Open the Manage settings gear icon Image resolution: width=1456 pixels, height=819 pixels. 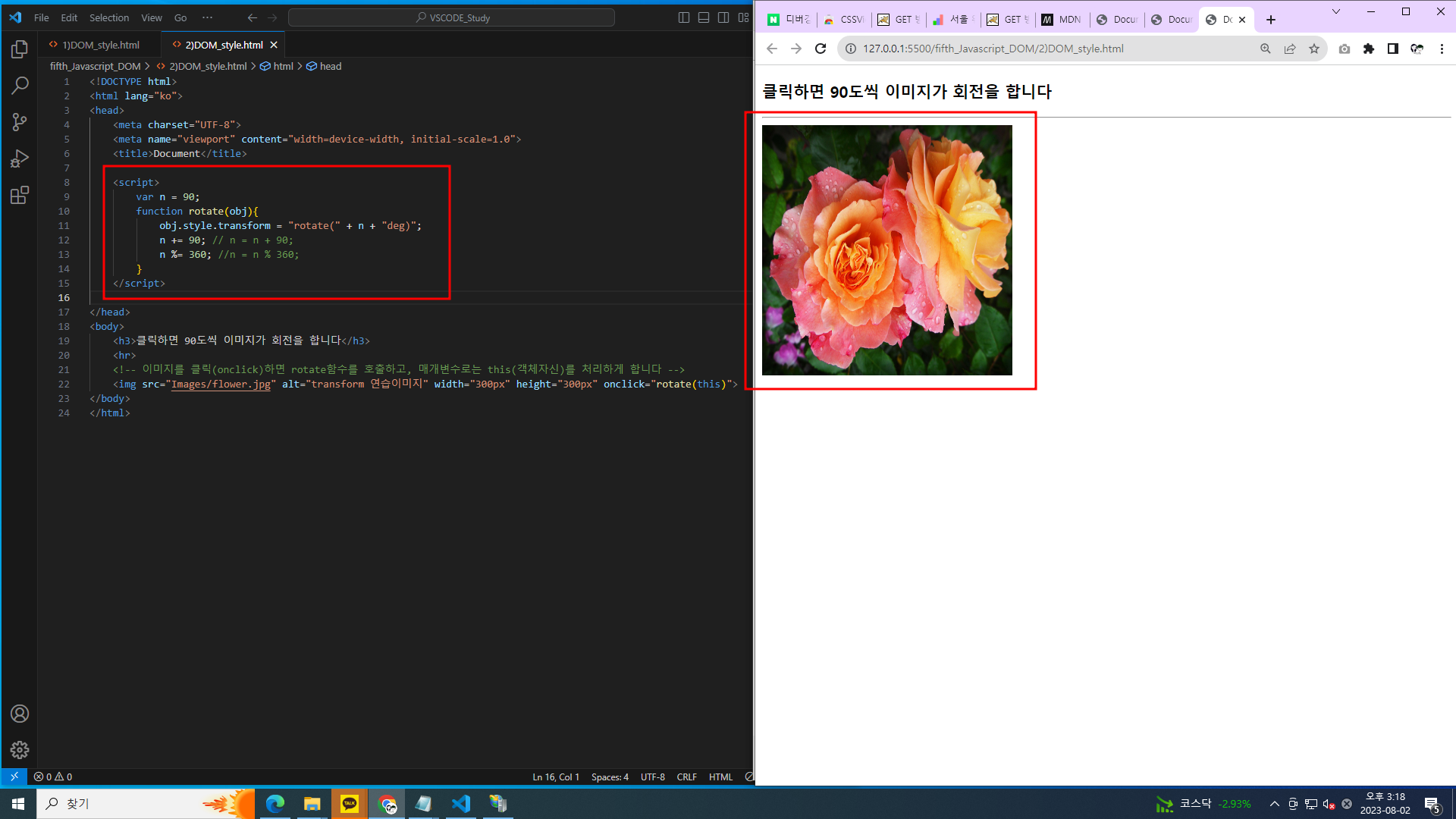click(20, 750)
